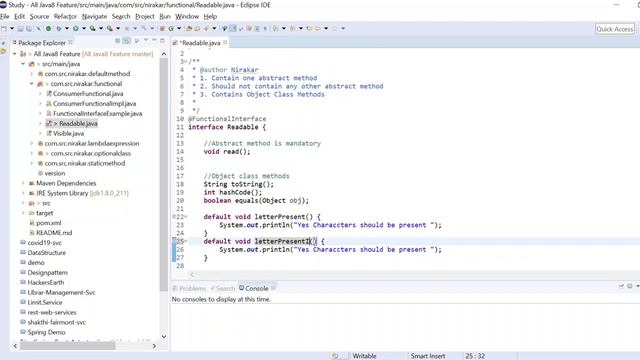Open the Source menu
Image resolution: width=640 pixels, height=360 pixels.
click(x=39, y=16)
